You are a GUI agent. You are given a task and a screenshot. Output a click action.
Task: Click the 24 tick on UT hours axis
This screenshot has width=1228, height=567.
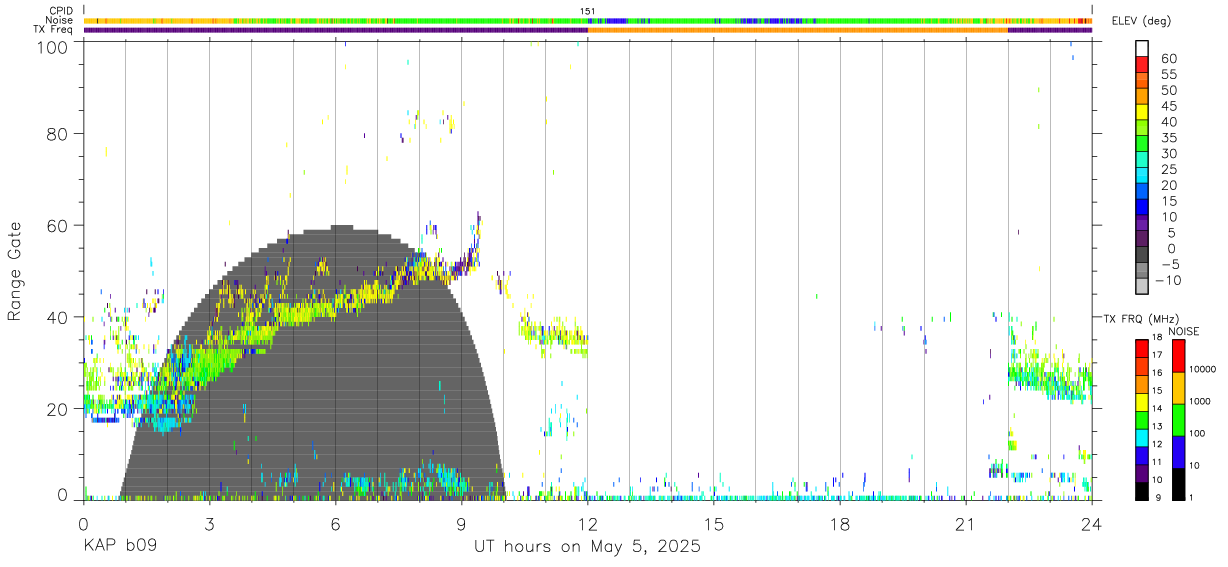1091,523
